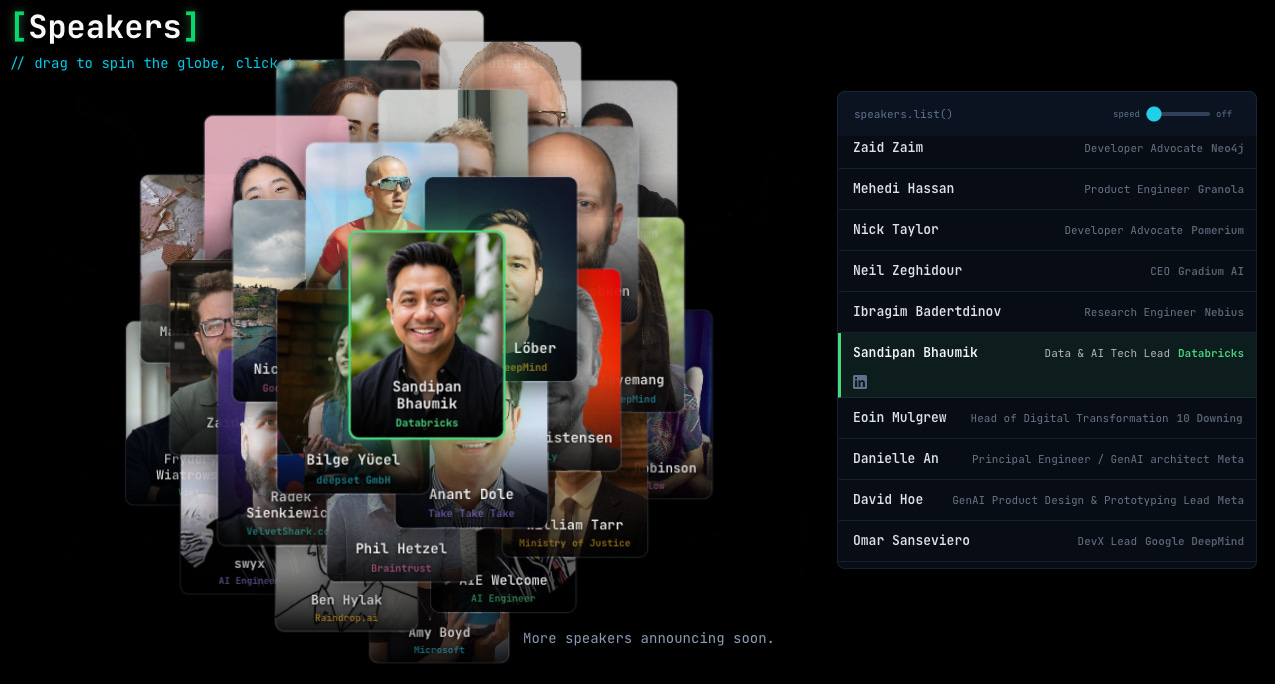Click 'More speakers announcing soon.' text

(649, 638)
